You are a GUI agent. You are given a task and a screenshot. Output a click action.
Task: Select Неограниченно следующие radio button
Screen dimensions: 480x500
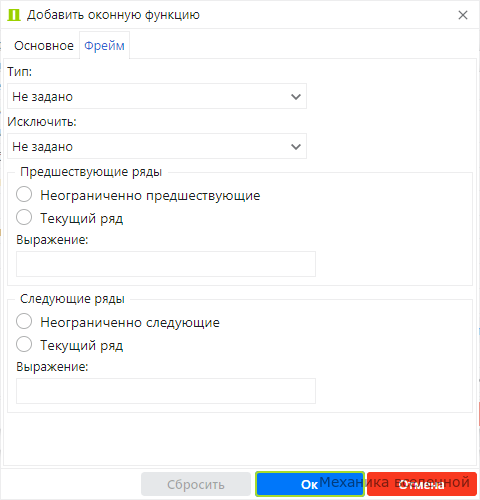(x=24, y=321)
